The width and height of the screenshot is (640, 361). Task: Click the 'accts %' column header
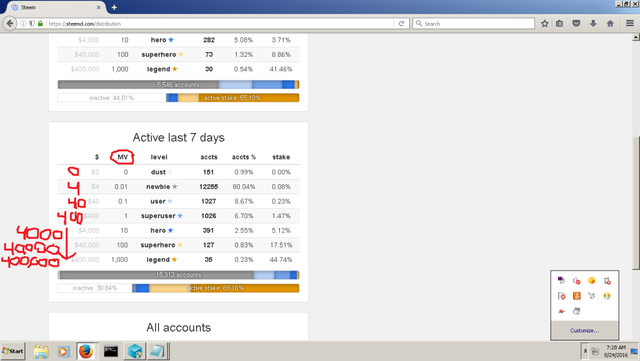tap(244, 157)
